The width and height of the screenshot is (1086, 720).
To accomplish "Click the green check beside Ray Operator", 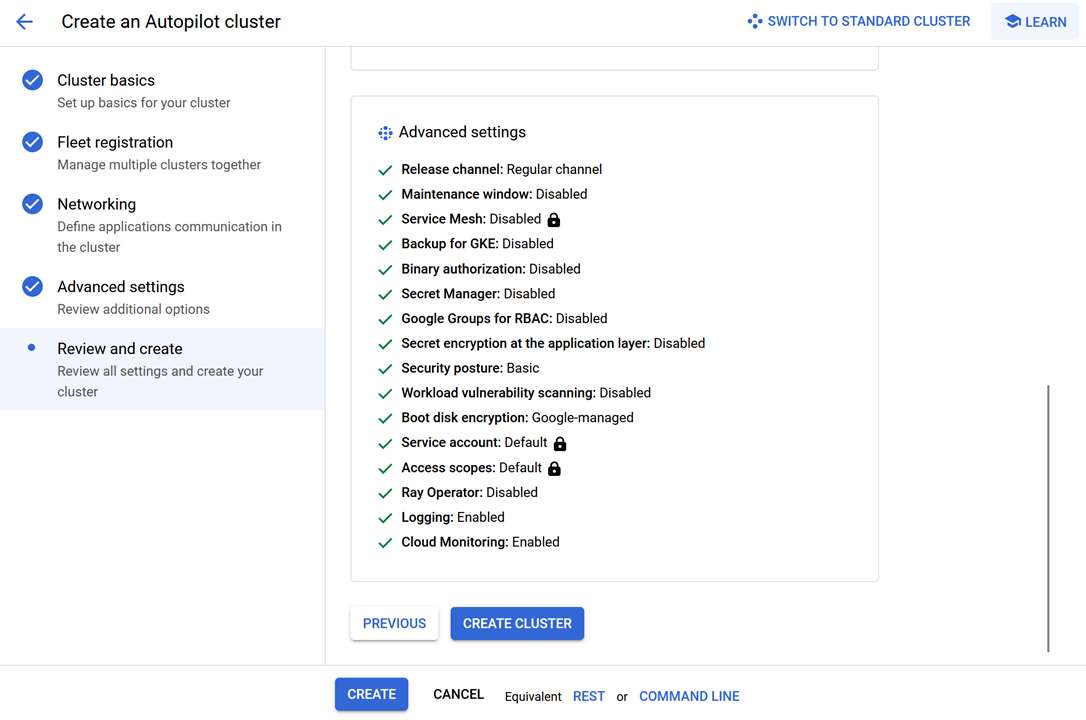I will (385, 494).
